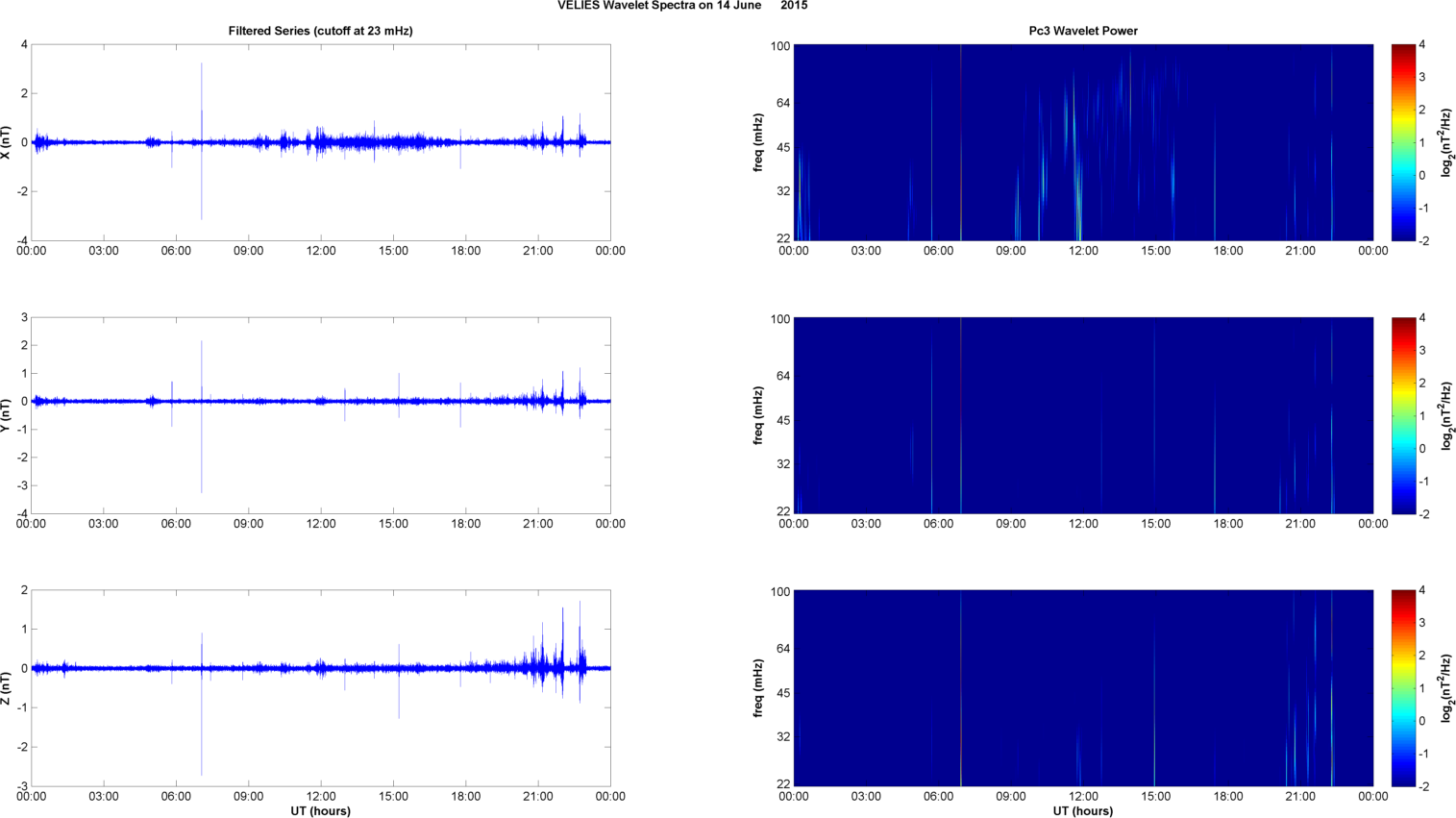This screenshot has height=818, width=1456.
Task: Click the 15:00 tick label under middle spectrogram
Action: (x=1156, y=524)
